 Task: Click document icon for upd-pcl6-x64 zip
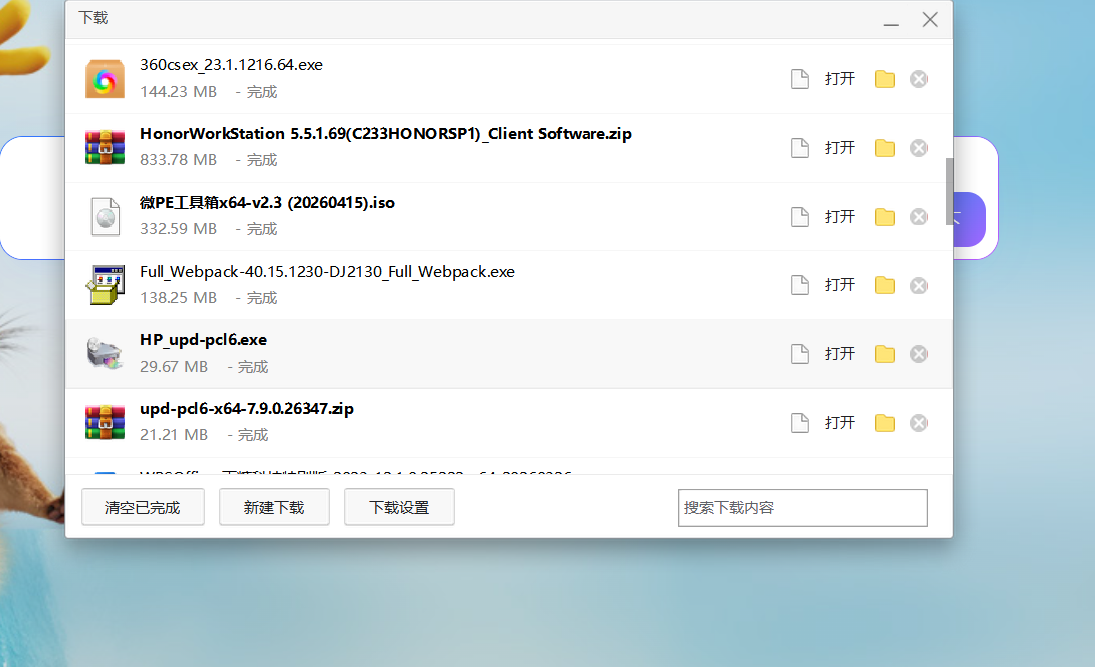point(800,423)
